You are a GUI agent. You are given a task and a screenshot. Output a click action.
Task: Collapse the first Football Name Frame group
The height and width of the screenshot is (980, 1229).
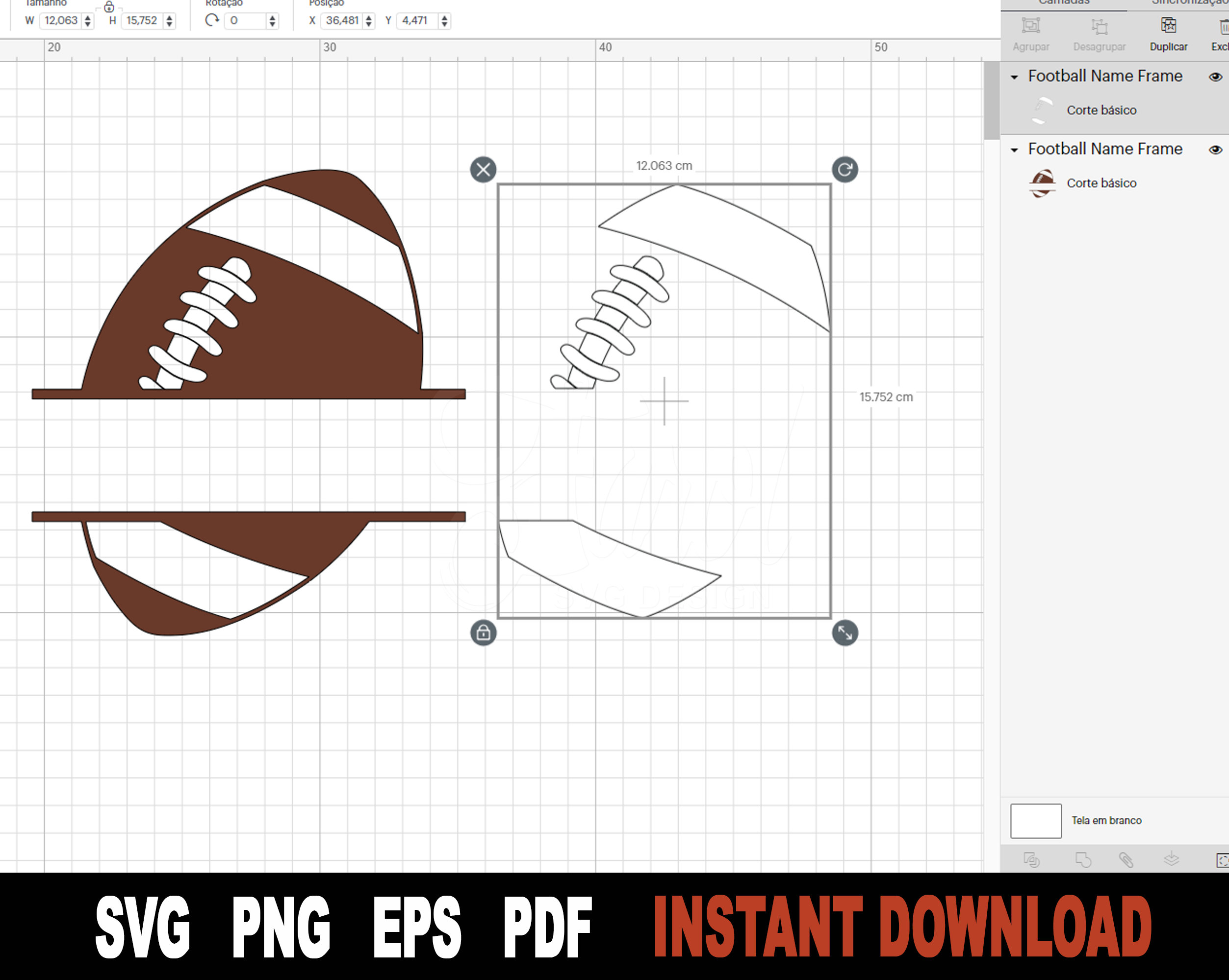[1015, 77]
